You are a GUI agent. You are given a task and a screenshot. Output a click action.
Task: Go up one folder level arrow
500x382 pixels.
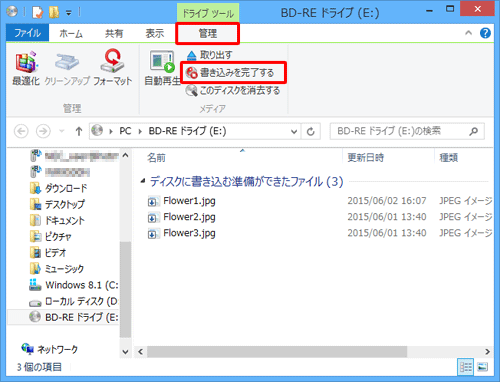click(79, 131)
